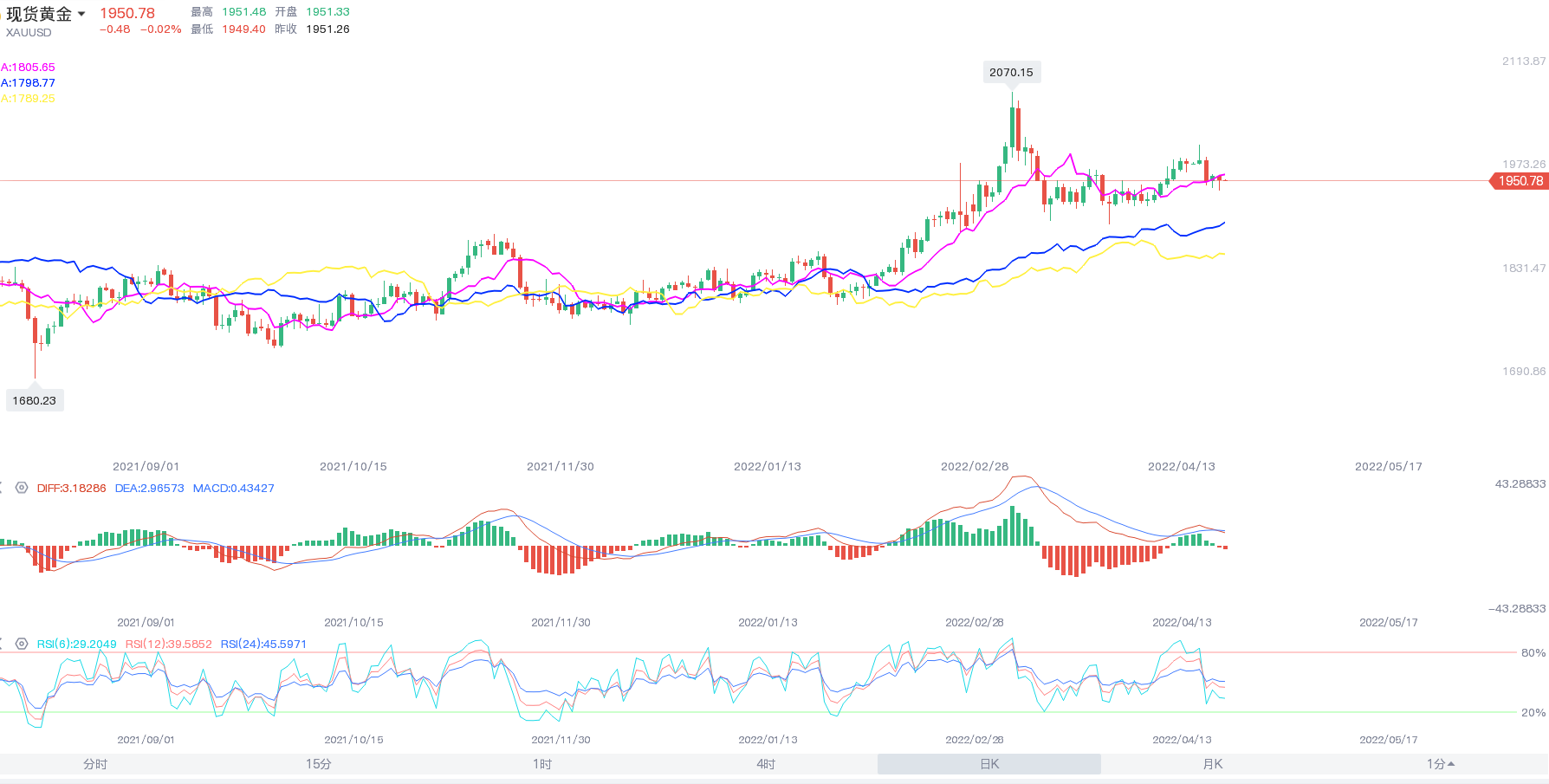Viewport: 1549px width, 784px height.
Task: Select the 日K daily candlestick tab
Action: [989, 764]
